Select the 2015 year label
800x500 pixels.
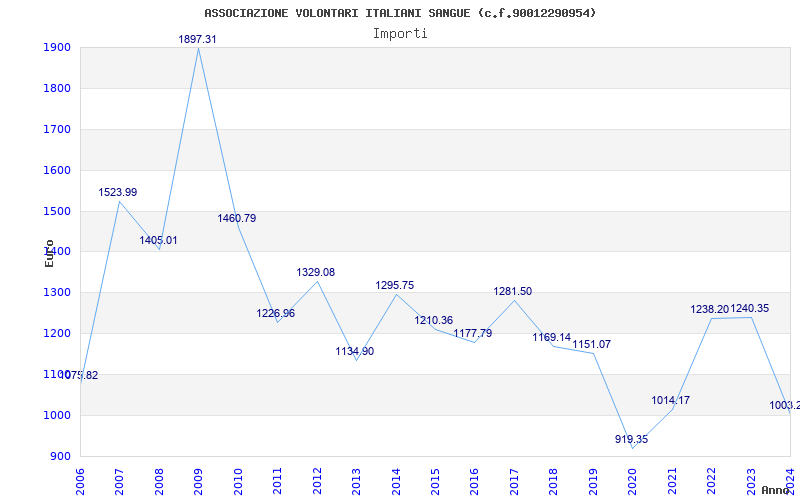[435, 482]
